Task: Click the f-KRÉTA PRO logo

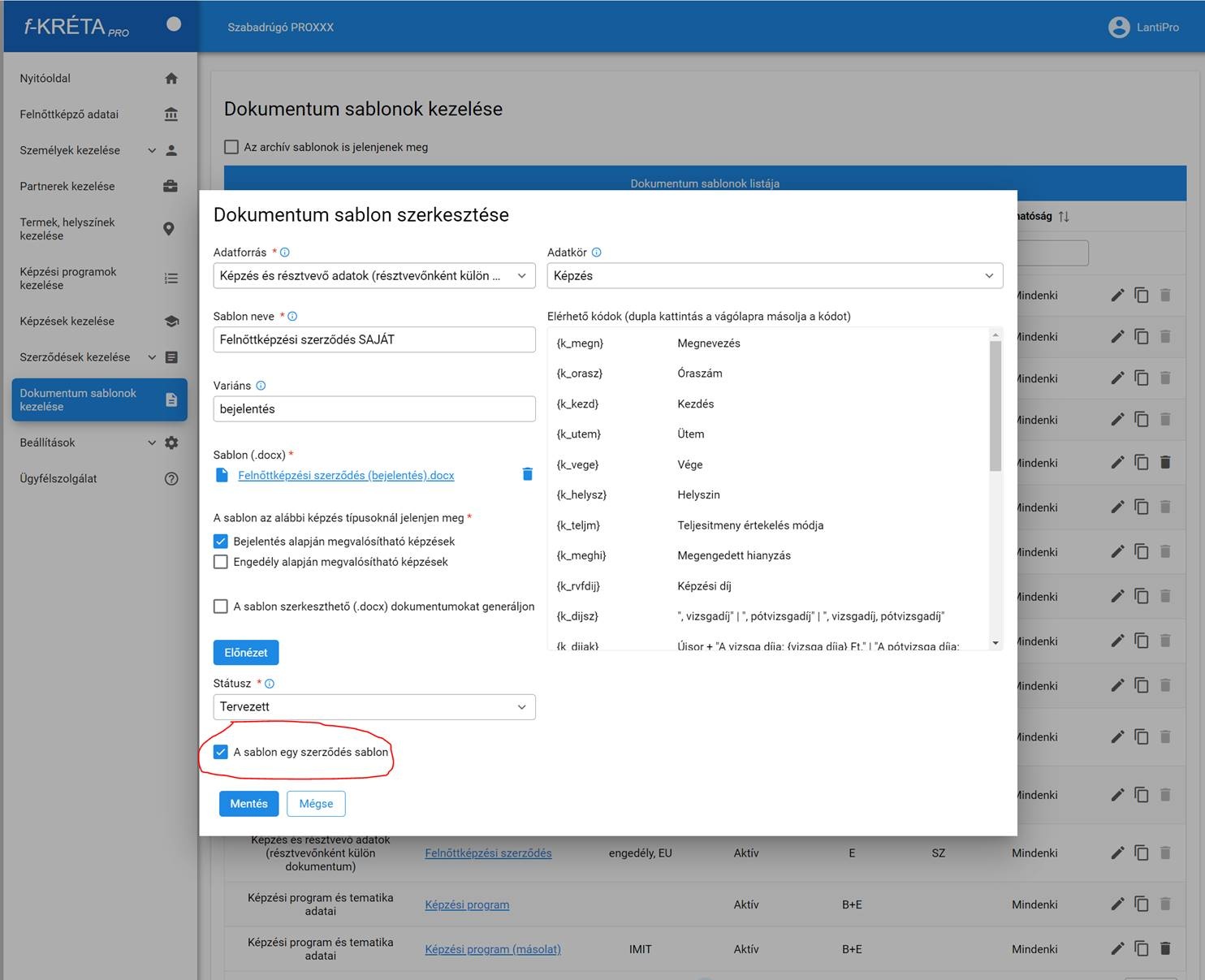Action: (76, 27)
